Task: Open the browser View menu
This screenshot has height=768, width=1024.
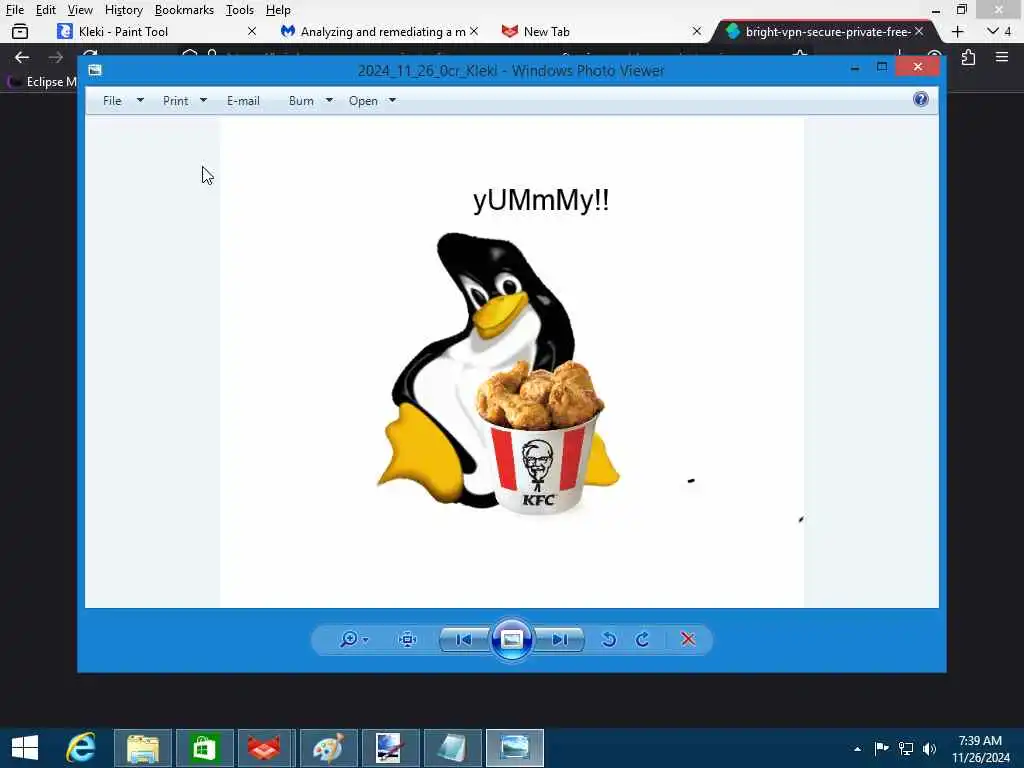Action: point(80,10)
